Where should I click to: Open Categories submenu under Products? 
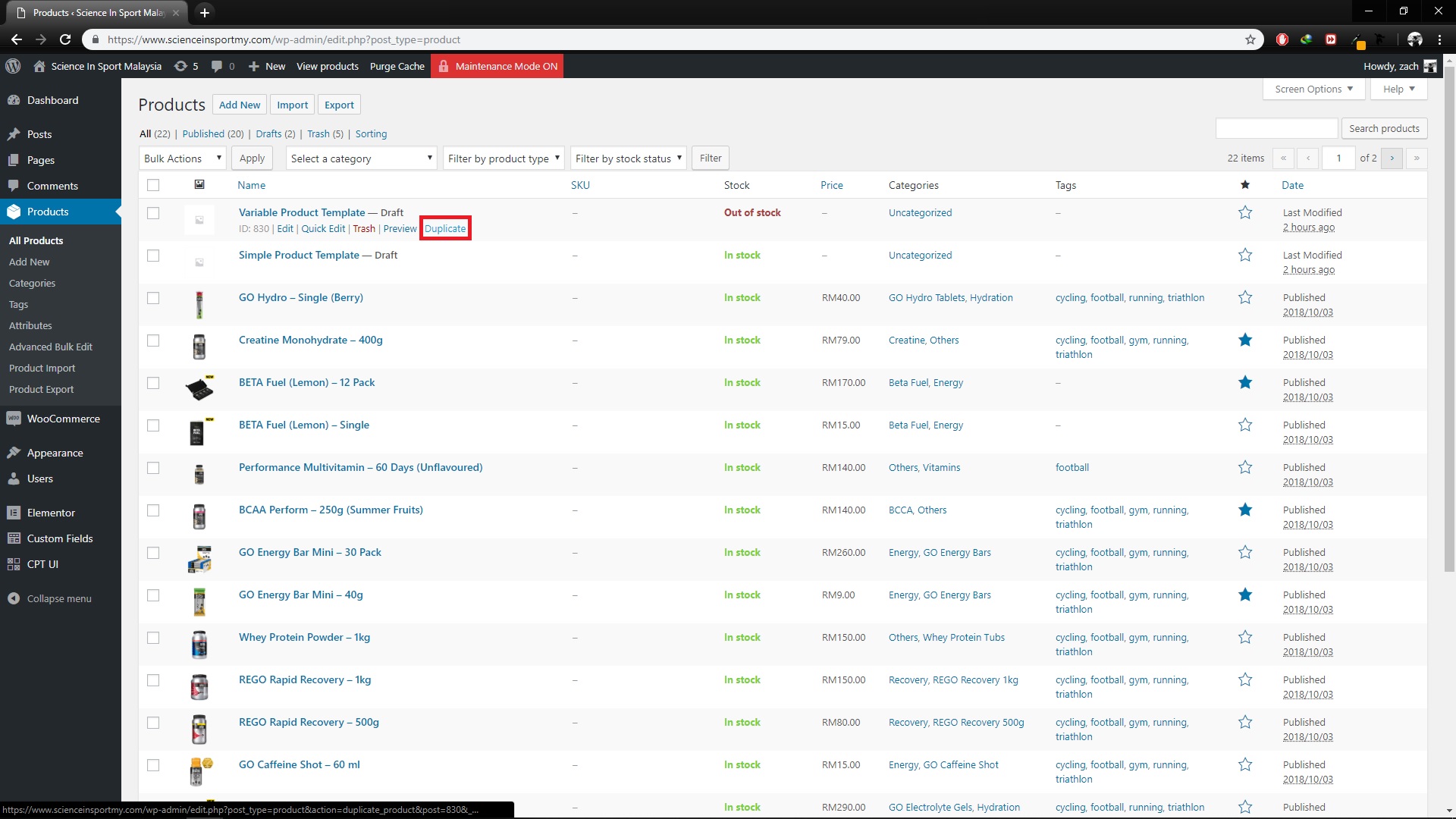pos(32,283)
